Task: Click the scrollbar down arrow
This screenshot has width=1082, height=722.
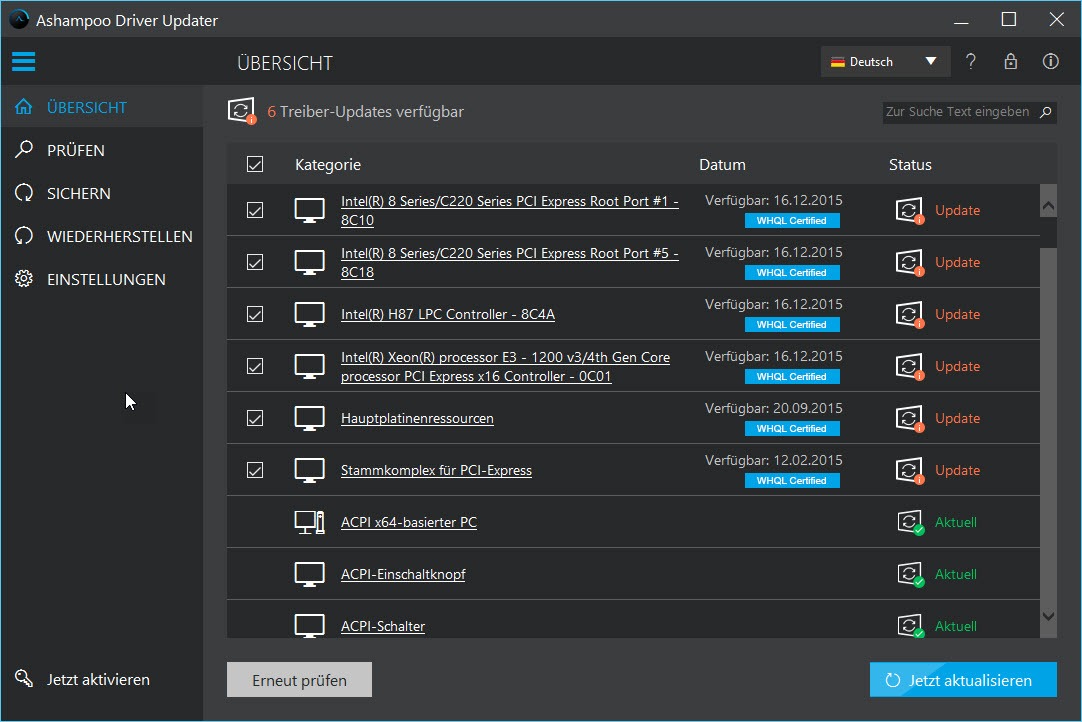Action: (x=1048, y=616)
